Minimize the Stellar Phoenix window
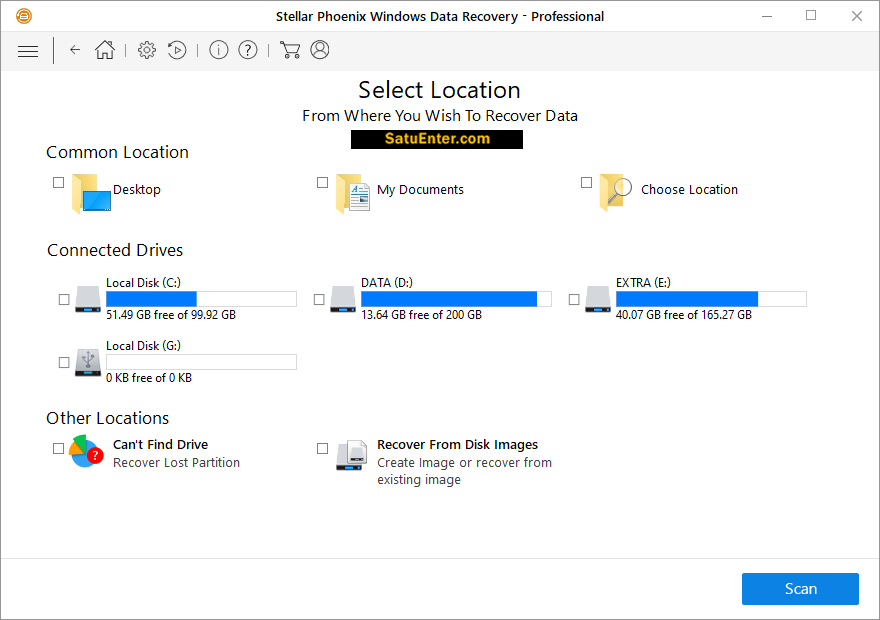Image resolution: width=880 pixels, height=620 pixels. (x=767, y=16)
